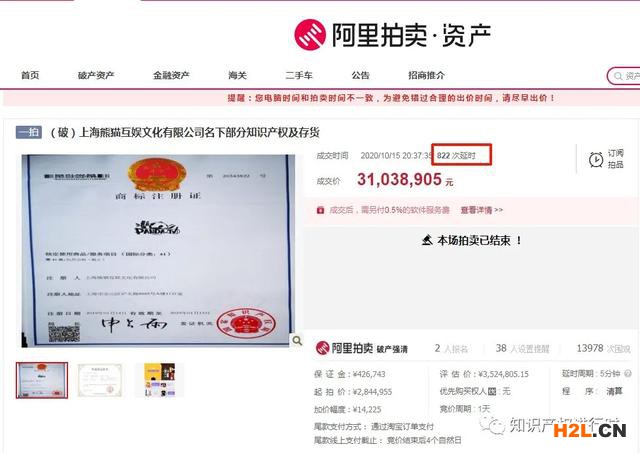Click the 订阅拍品 subscribe label
Screen dimensions: 640x453
coord(616,159)
